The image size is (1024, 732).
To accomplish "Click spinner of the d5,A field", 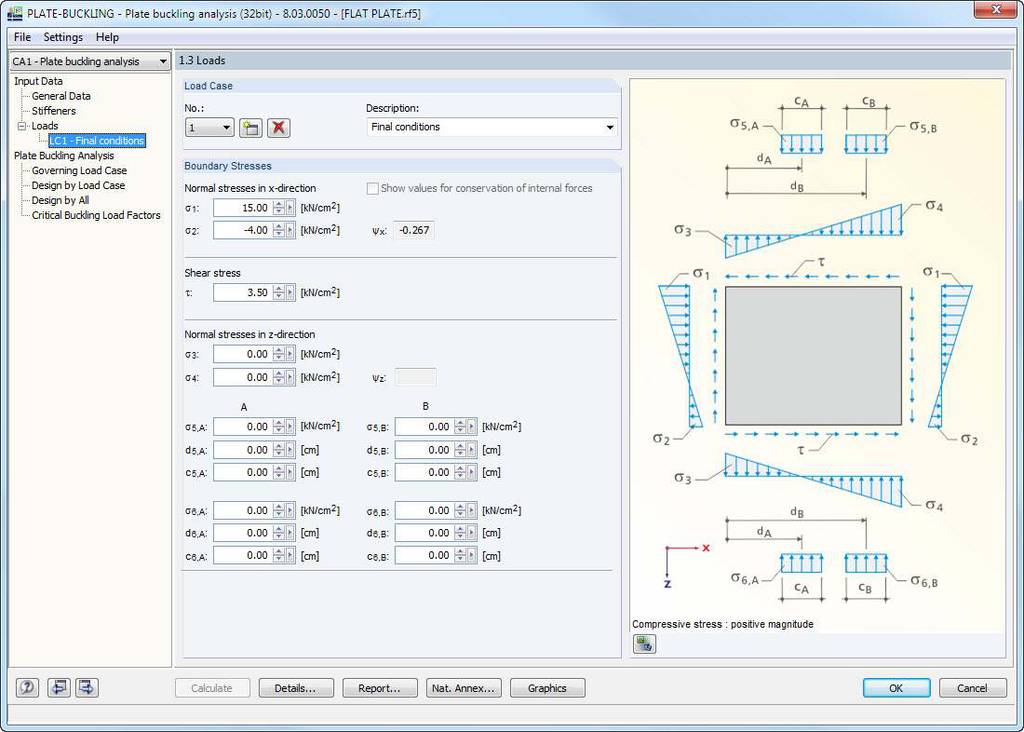I will click(279, 450).
